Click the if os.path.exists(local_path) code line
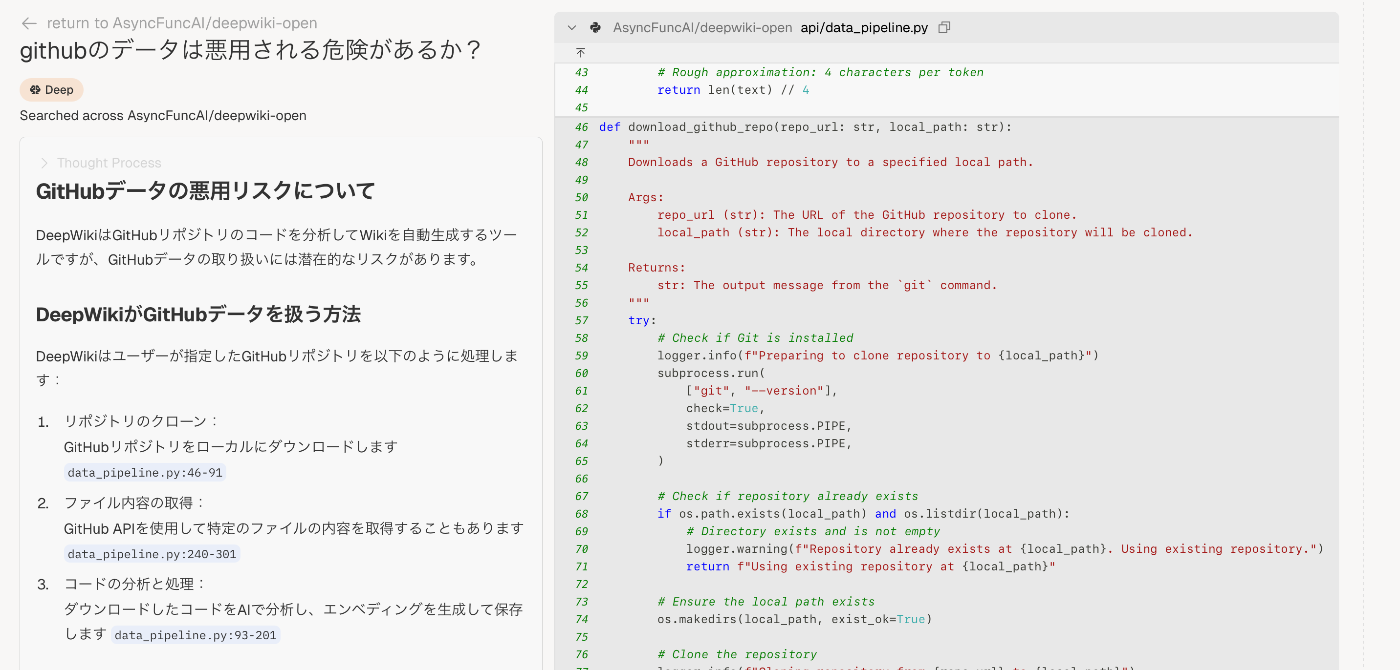Screen dimensions: 1400x670 click(x=863, y=514)
